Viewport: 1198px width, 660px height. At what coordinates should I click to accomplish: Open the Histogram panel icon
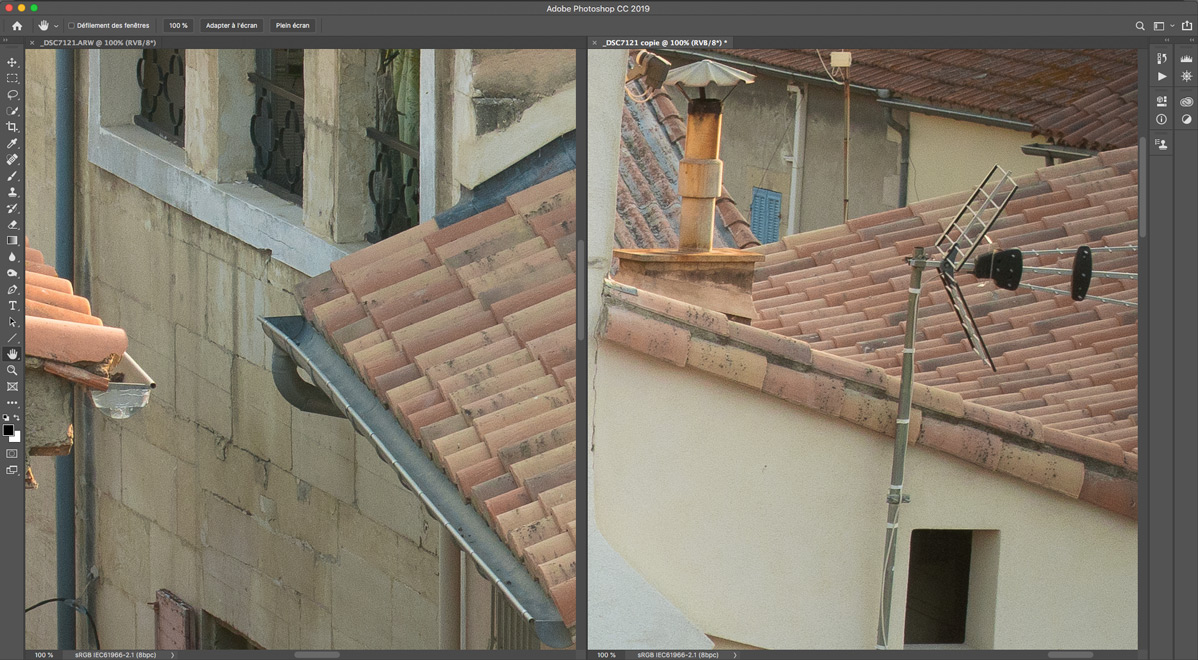[1186, 60]
